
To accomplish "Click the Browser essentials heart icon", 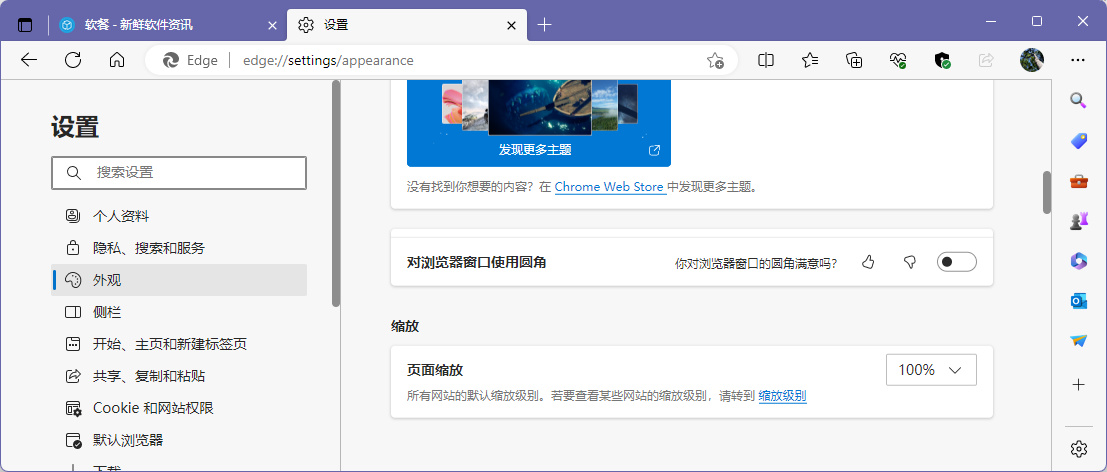I will pyautogui.click(x=898, y=60).
